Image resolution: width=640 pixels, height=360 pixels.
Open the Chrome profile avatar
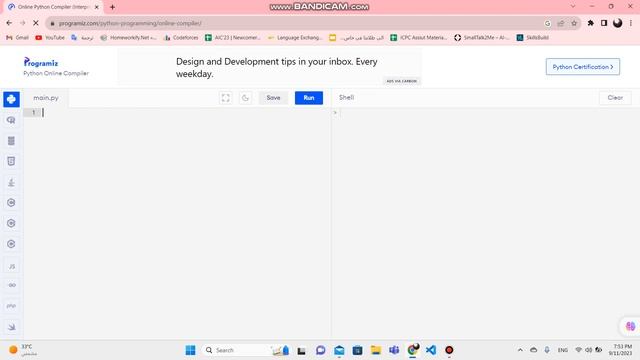coord(618,23)
